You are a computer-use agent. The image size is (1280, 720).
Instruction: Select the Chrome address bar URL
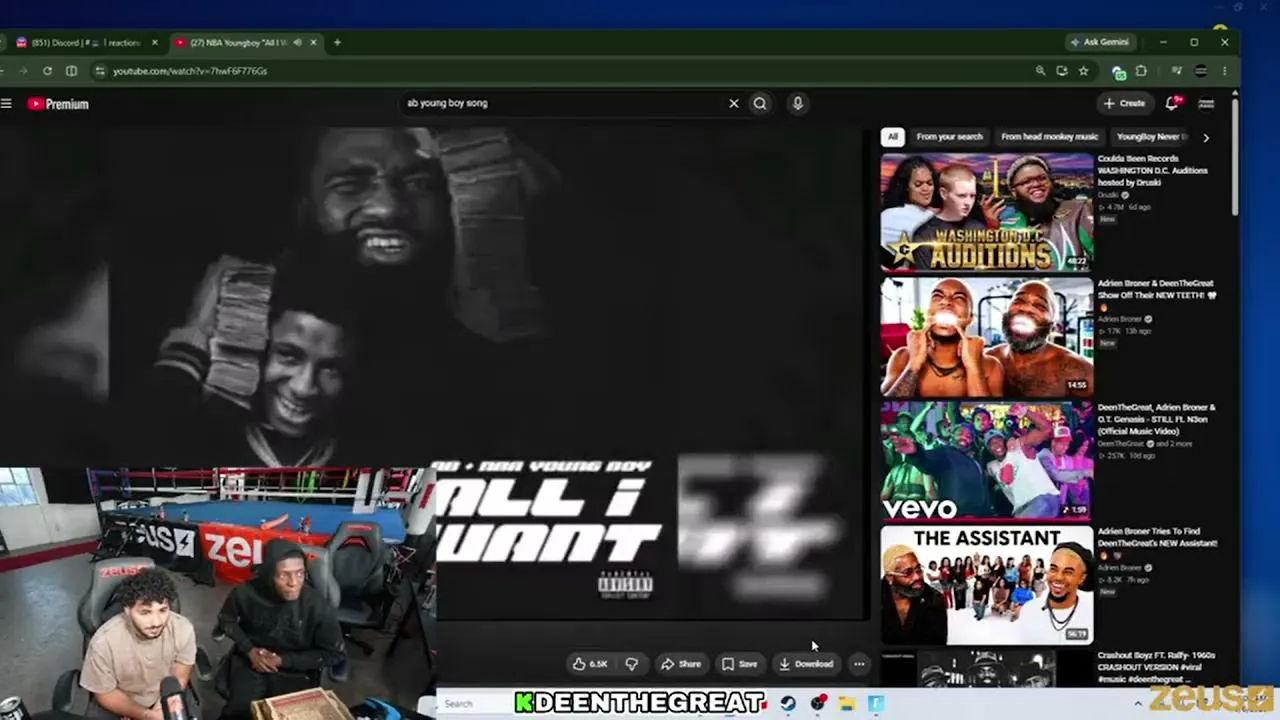coord(190,71)
